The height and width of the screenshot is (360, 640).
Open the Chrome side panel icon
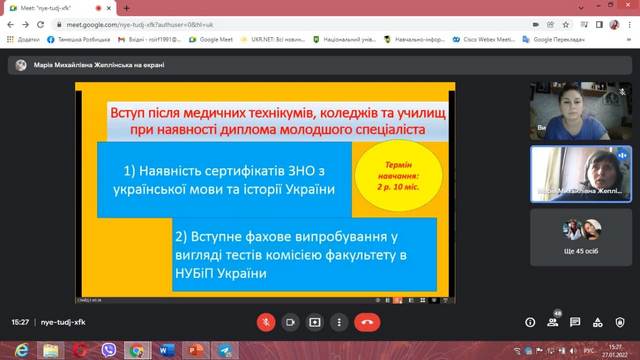coord(599,25)
